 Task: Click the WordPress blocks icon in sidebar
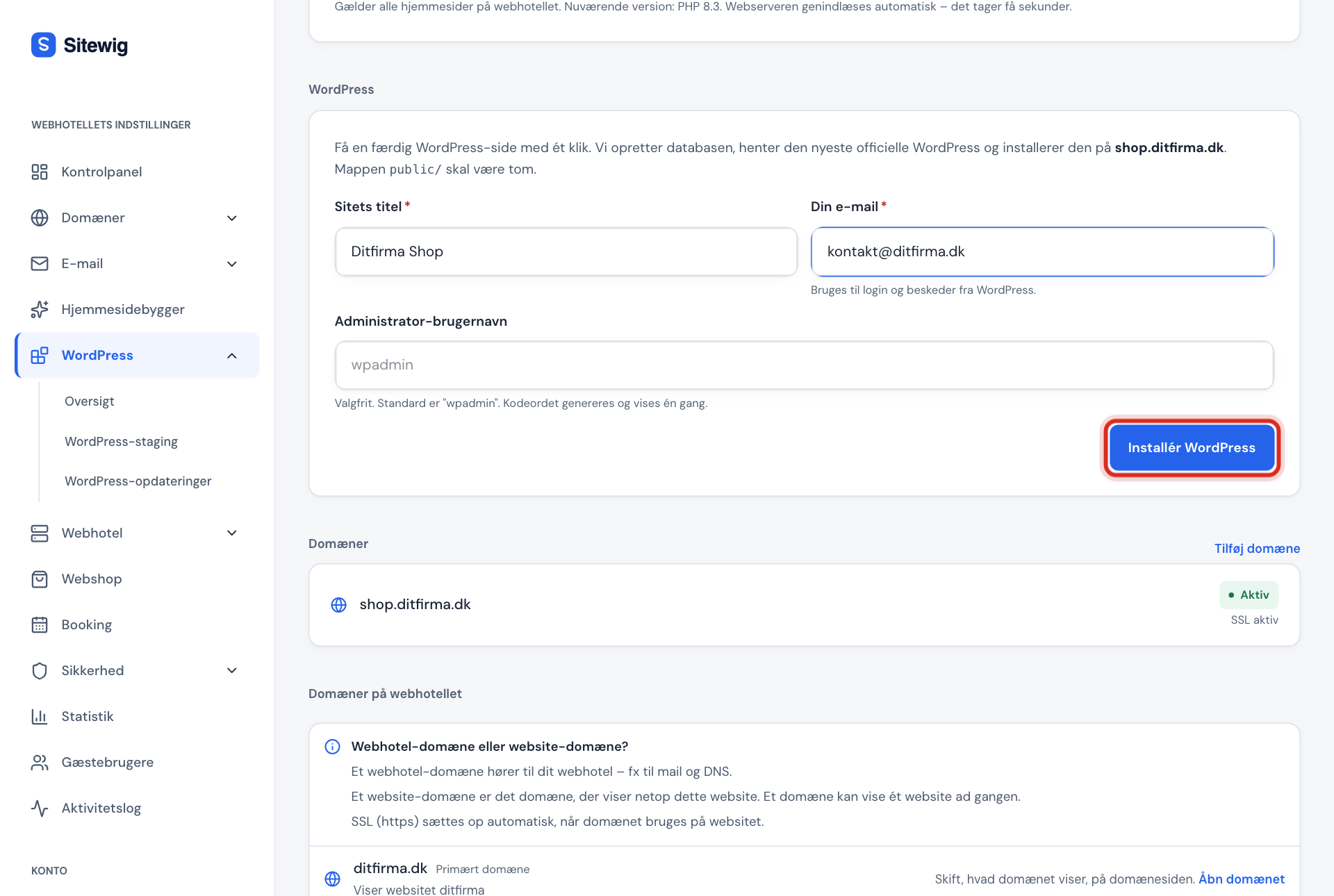pos(40,355)
